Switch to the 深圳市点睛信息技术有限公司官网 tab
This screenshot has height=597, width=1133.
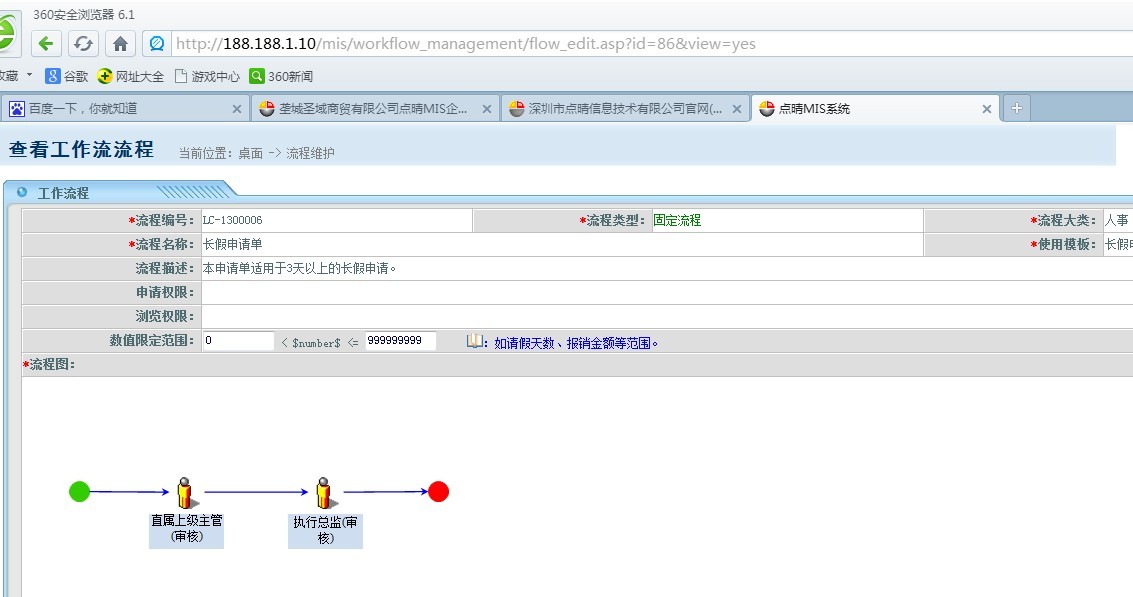pyautogui.click(x=625, y=108)
